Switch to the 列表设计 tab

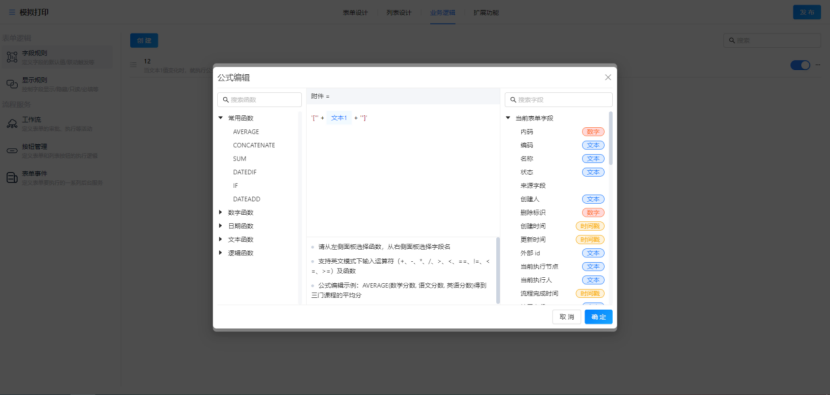pyautogui.click(x=399, y=12)
